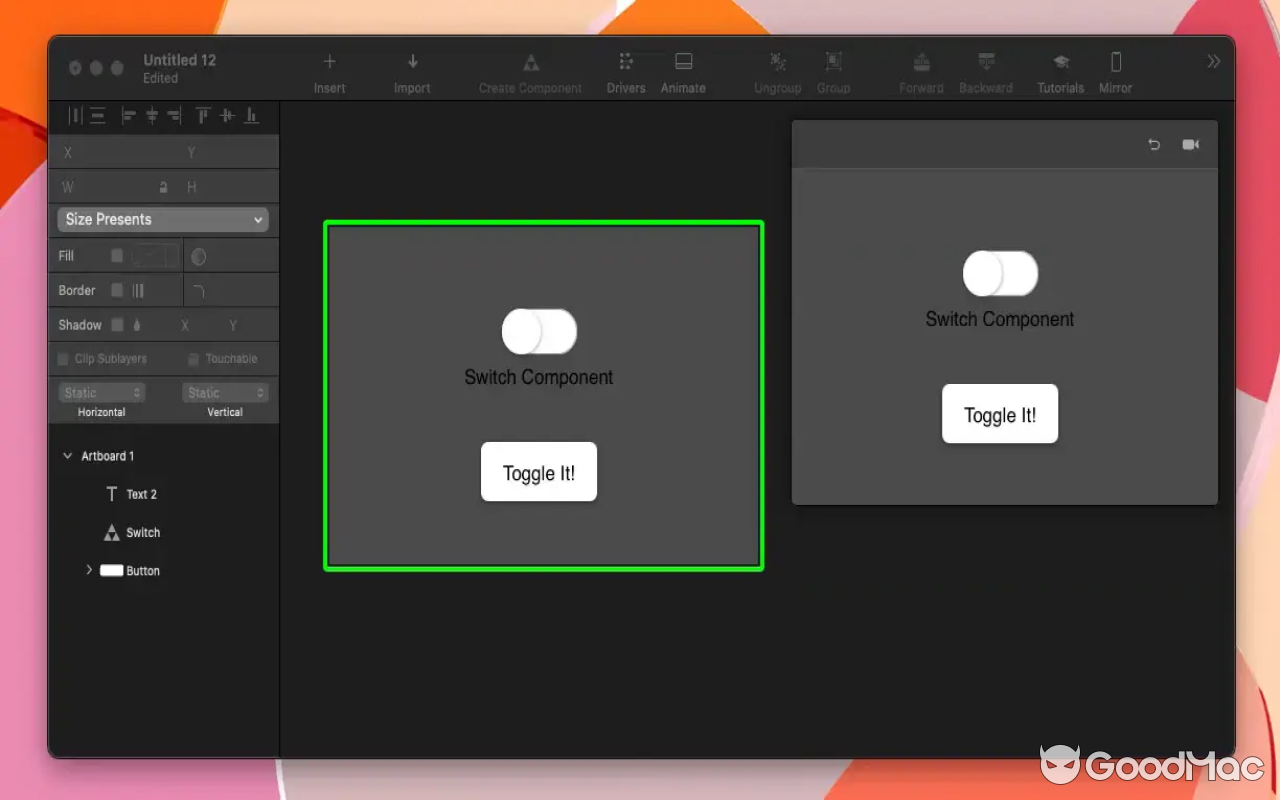This screenshot has height=800, width=1280.
Task: Select the Animate tool in the toolbar
Action: (683, 70)
